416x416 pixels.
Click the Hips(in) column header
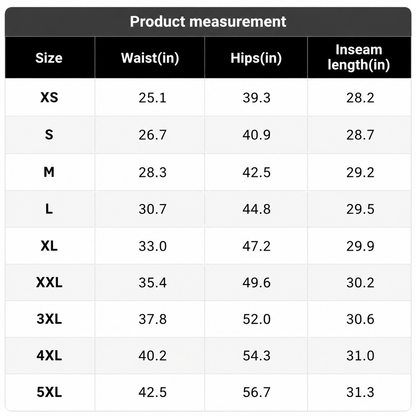[256, 58]
